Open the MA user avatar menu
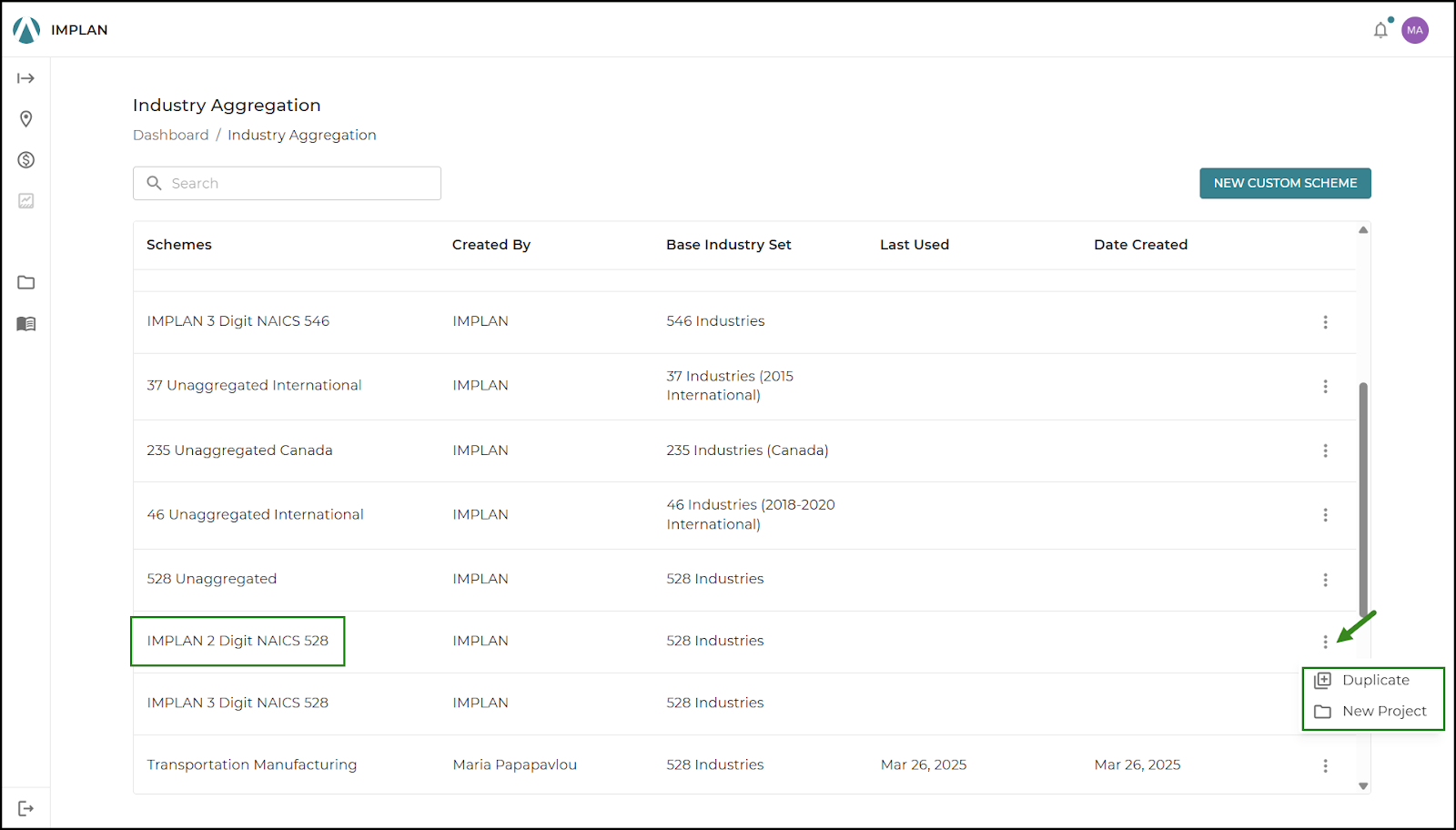The width and height of the screenshot is (1456, 830). (1414, 30)
